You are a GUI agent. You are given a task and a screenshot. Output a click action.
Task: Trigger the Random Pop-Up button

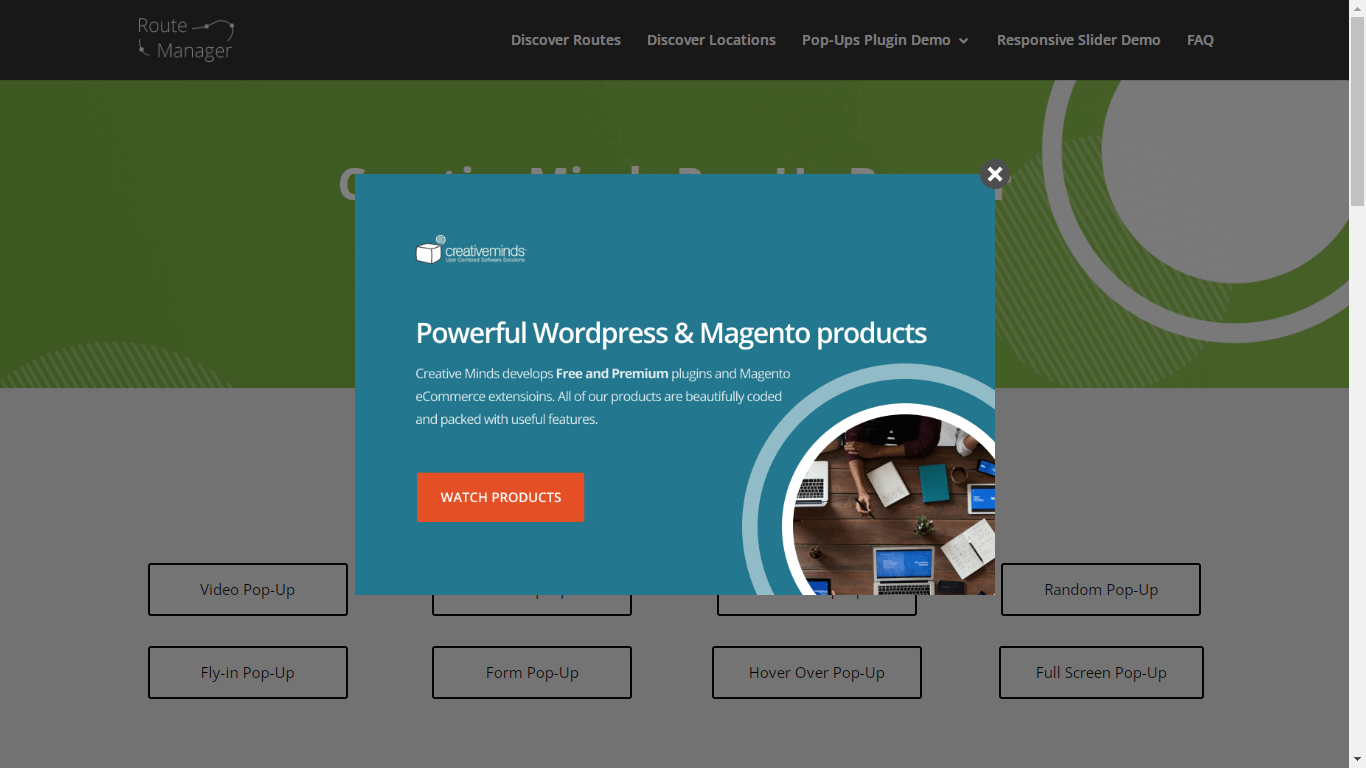coord(1100,589)
